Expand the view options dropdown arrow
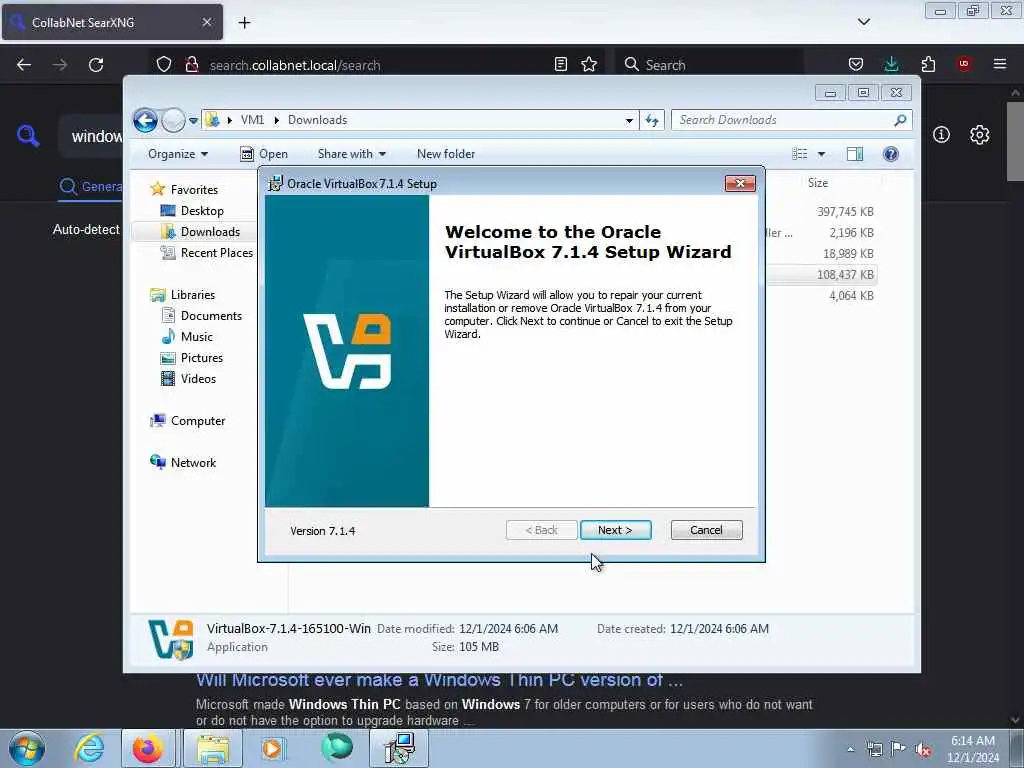 [822, 154]
